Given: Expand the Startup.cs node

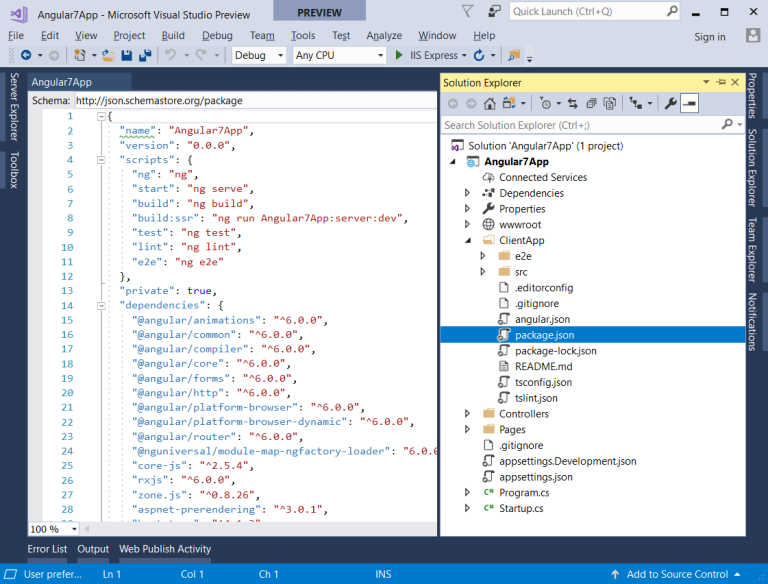Looking at the screenshot, I should 467,508.
